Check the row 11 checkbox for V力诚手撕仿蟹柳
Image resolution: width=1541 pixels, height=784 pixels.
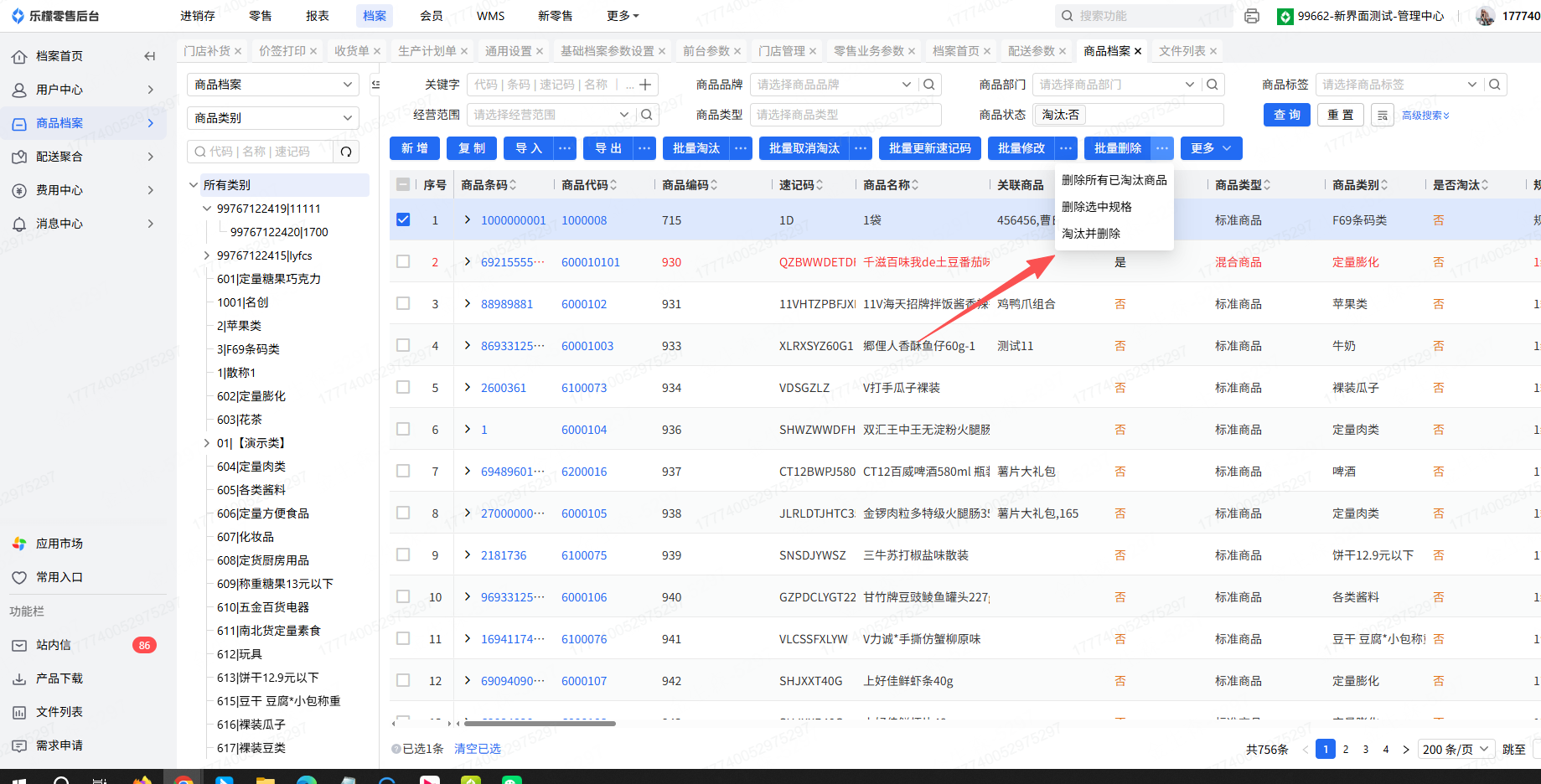coord(403,638)
